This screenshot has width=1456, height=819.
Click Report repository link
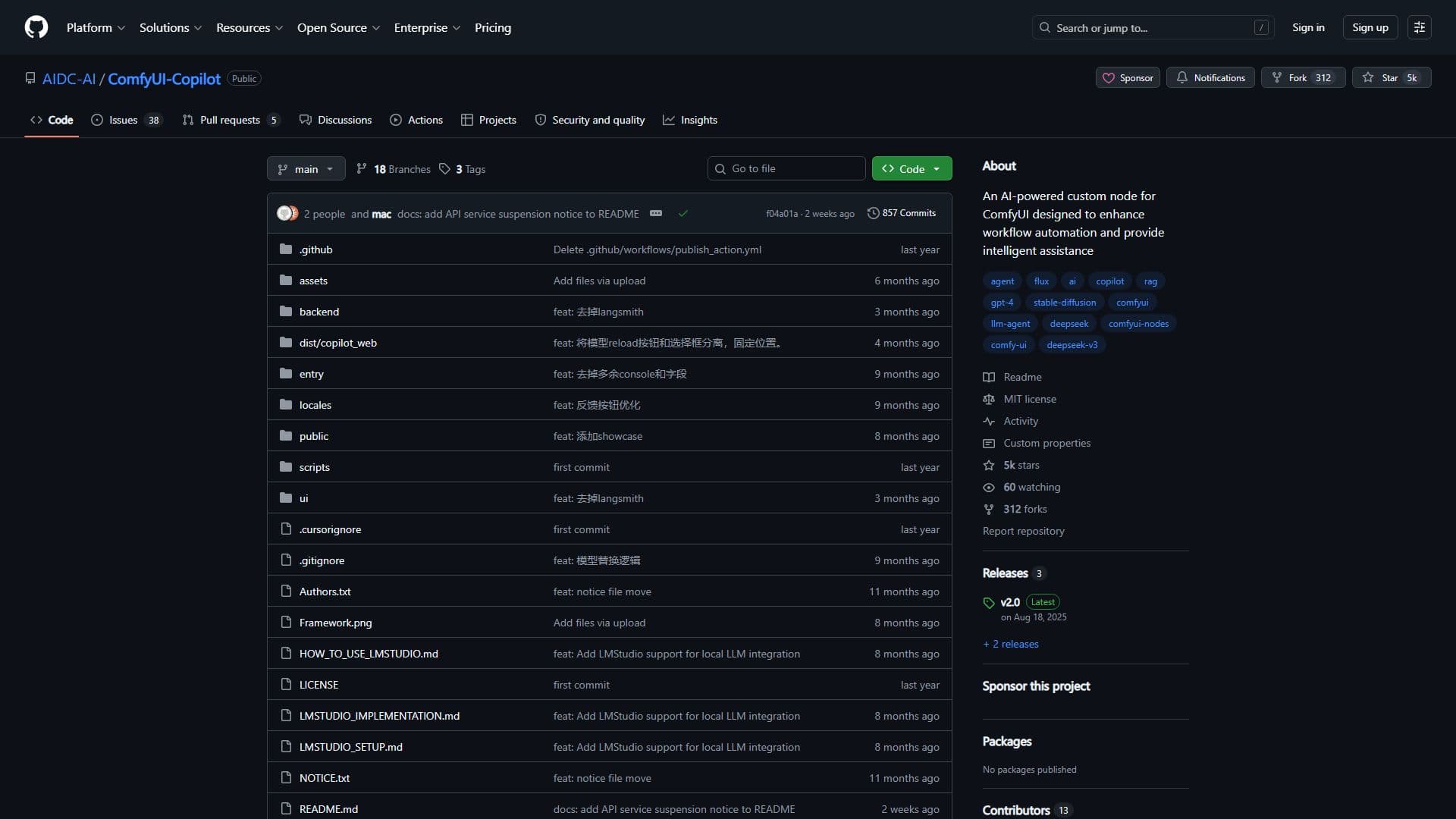tap(1023, 531)
